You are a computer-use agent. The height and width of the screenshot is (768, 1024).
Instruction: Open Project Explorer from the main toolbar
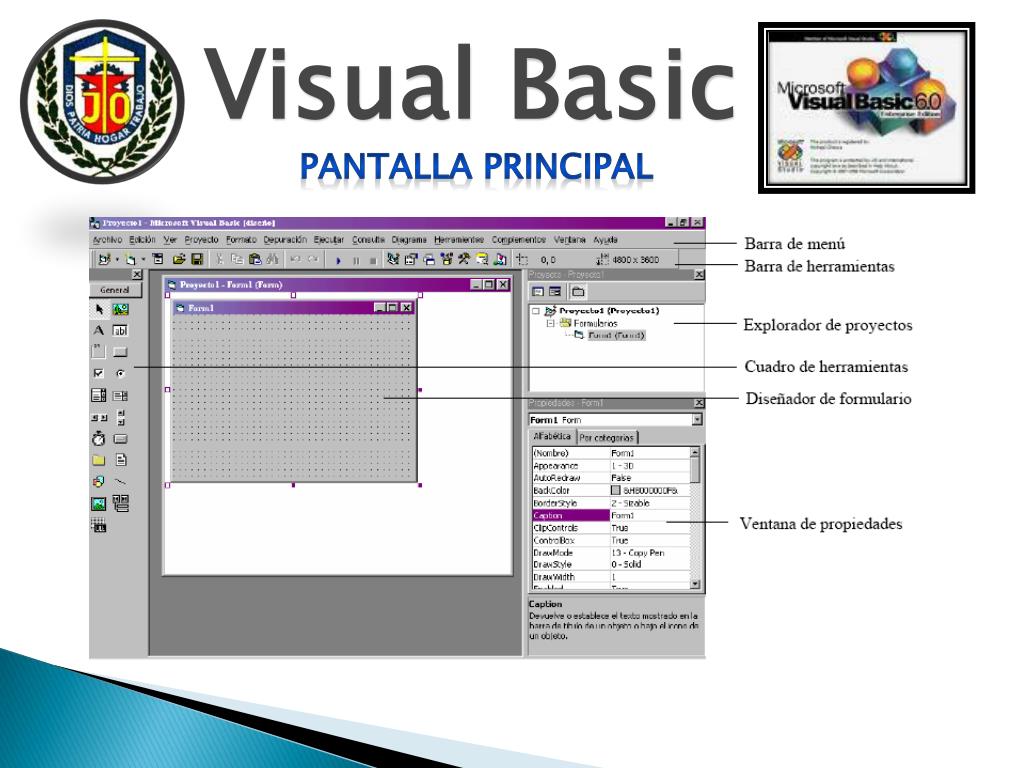pos(392,259)
